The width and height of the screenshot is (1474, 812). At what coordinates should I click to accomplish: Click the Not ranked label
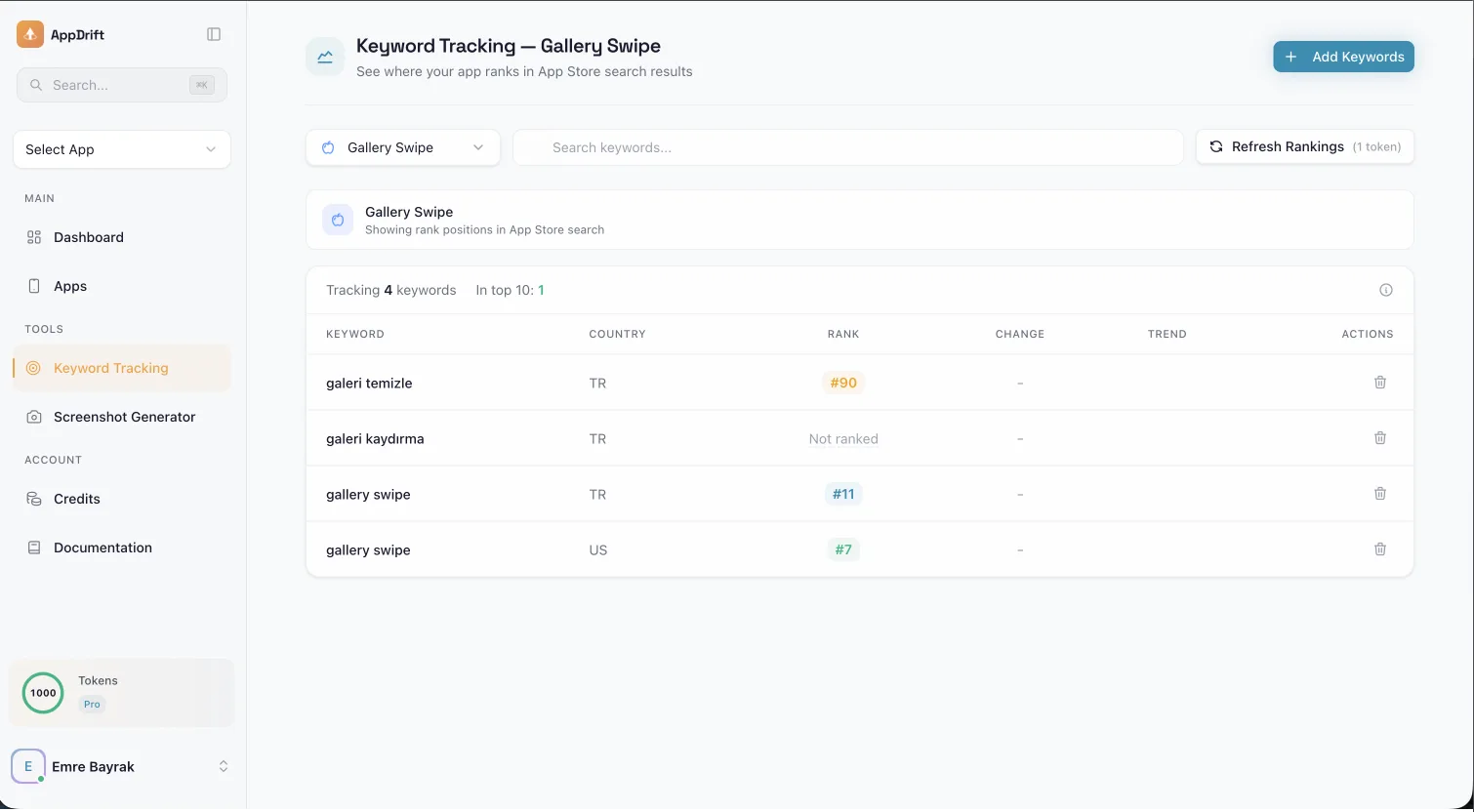pos(843,439)
